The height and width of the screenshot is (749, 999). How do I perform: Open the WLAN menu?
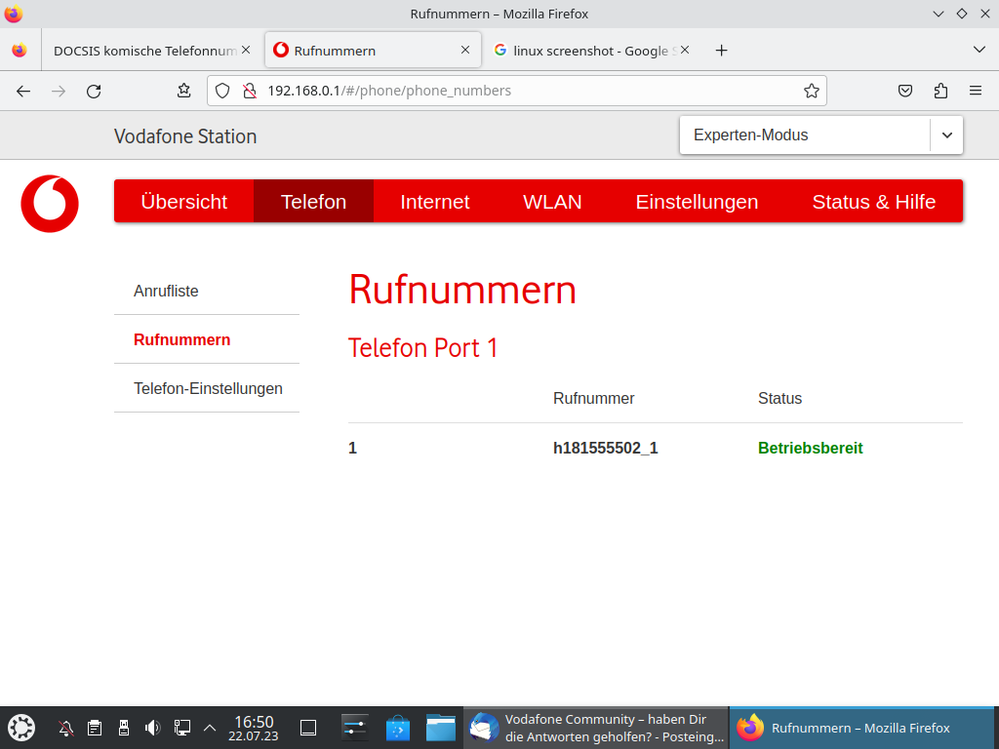tap(552, 201)
